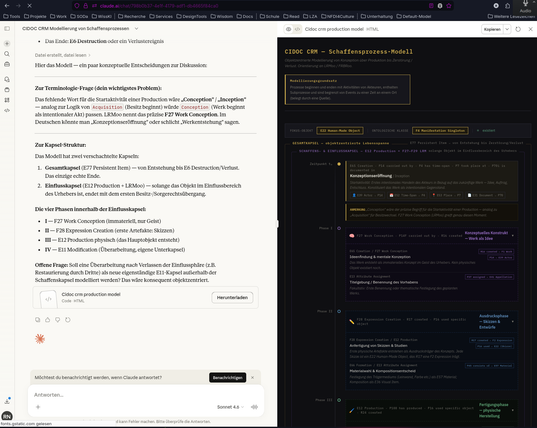Click the Benachrichtigen button
Image resolution: width=537 pixels, height=428 pixels.
coord(228,378)
